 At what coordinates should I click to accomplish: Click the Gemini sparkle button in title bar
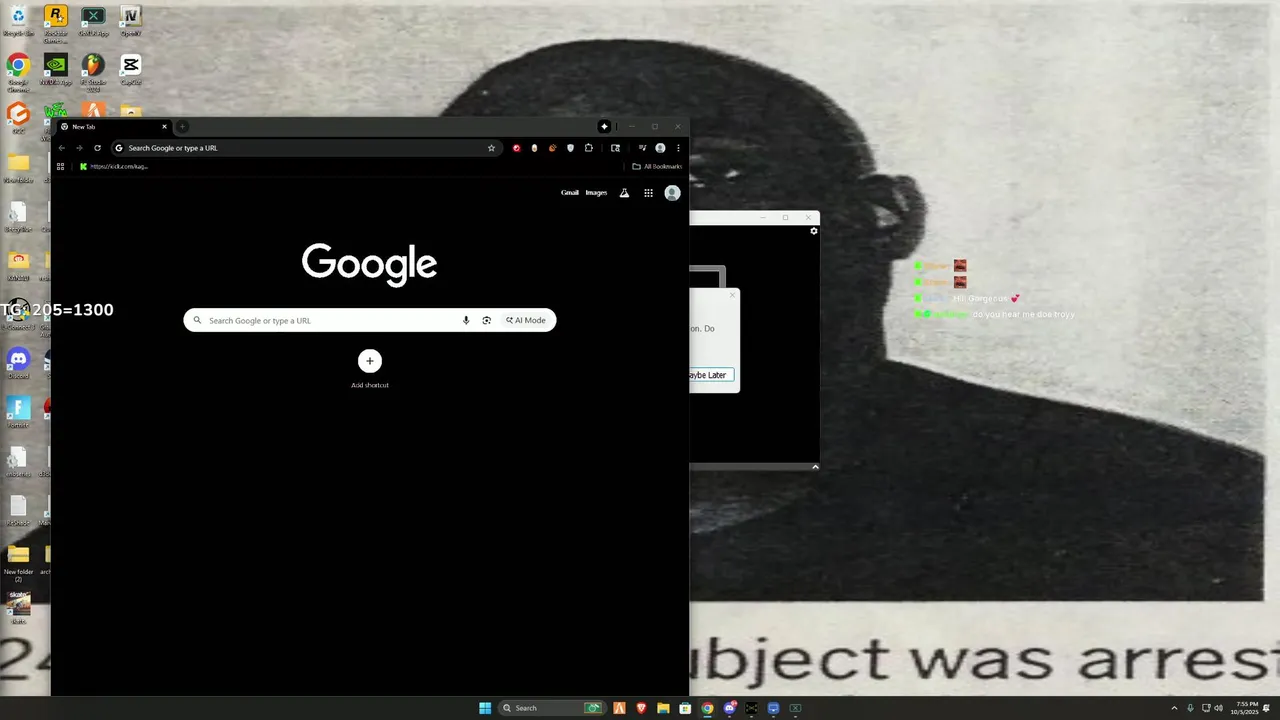click(x=604, y=127)
